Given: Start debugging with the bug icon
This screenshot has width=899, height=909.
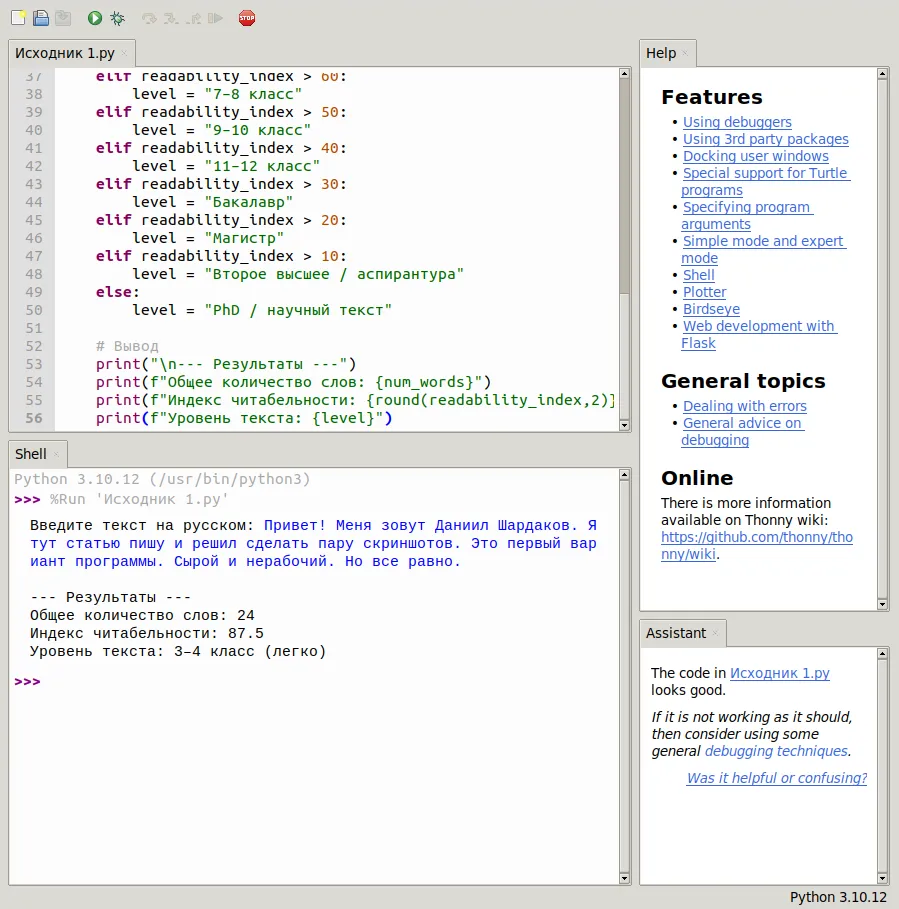Looking at the screenshot, I should tap(117, 18).
